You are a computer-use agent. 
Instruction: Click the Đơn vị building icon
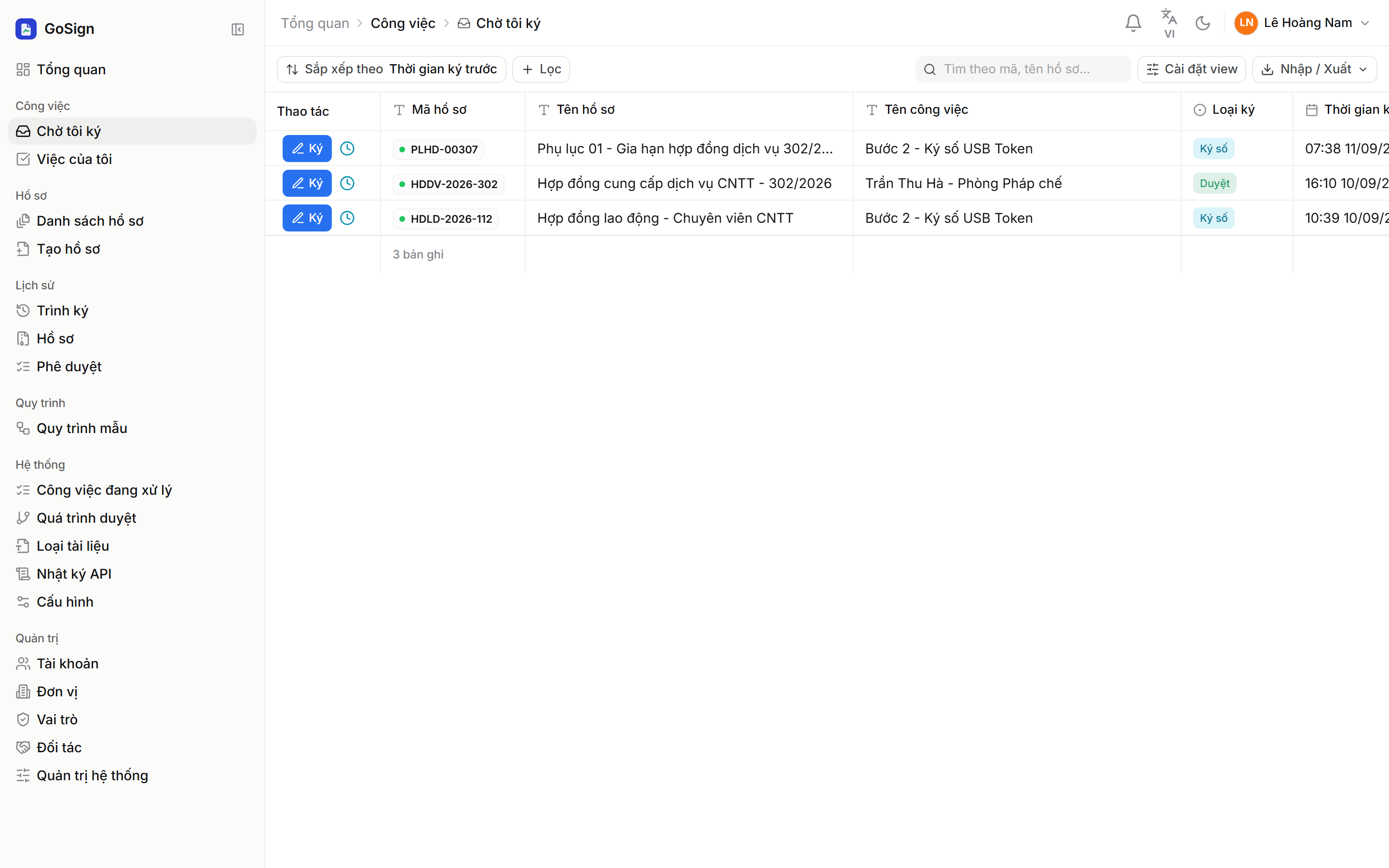tap(23, 692)
